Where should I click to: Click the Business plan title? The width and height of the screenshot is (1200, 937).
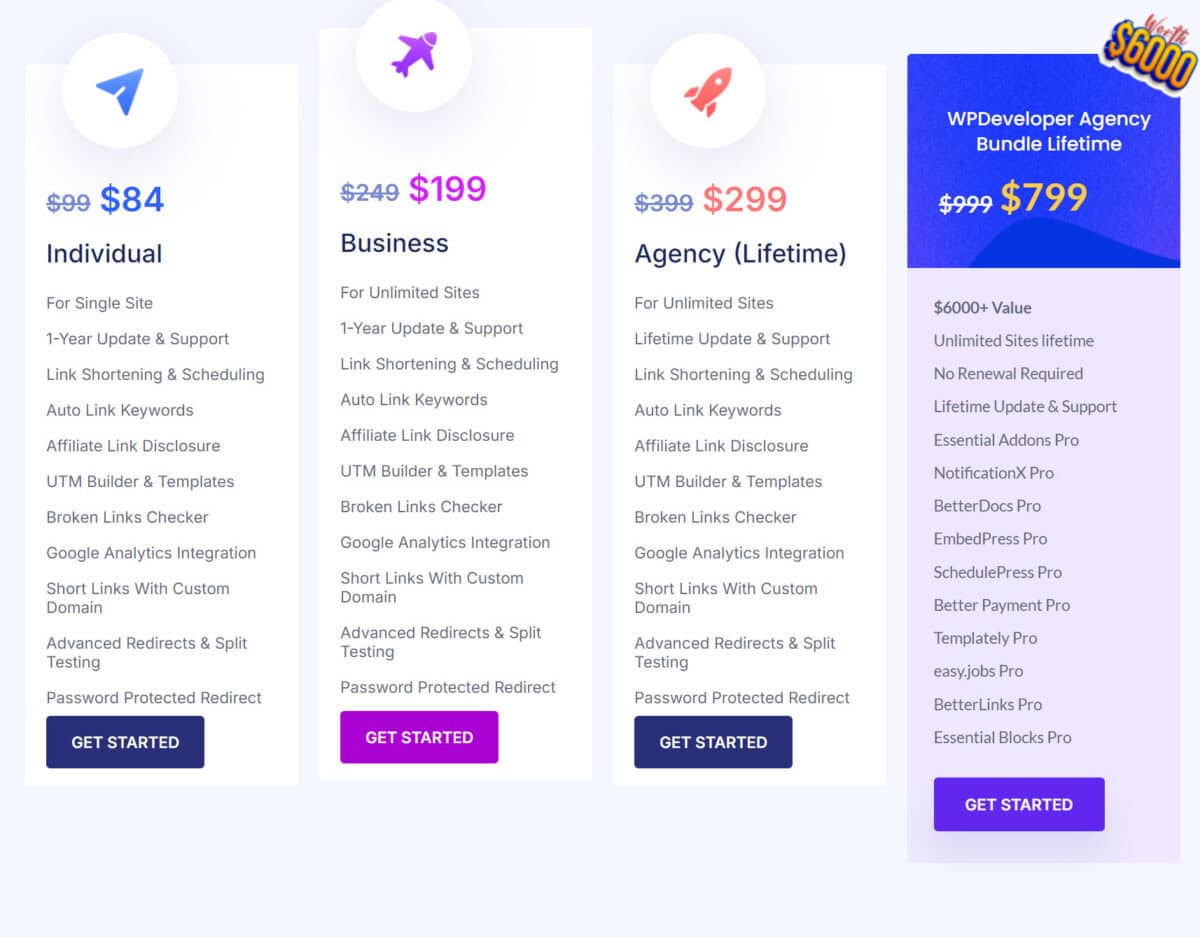[x=394, y=243]
